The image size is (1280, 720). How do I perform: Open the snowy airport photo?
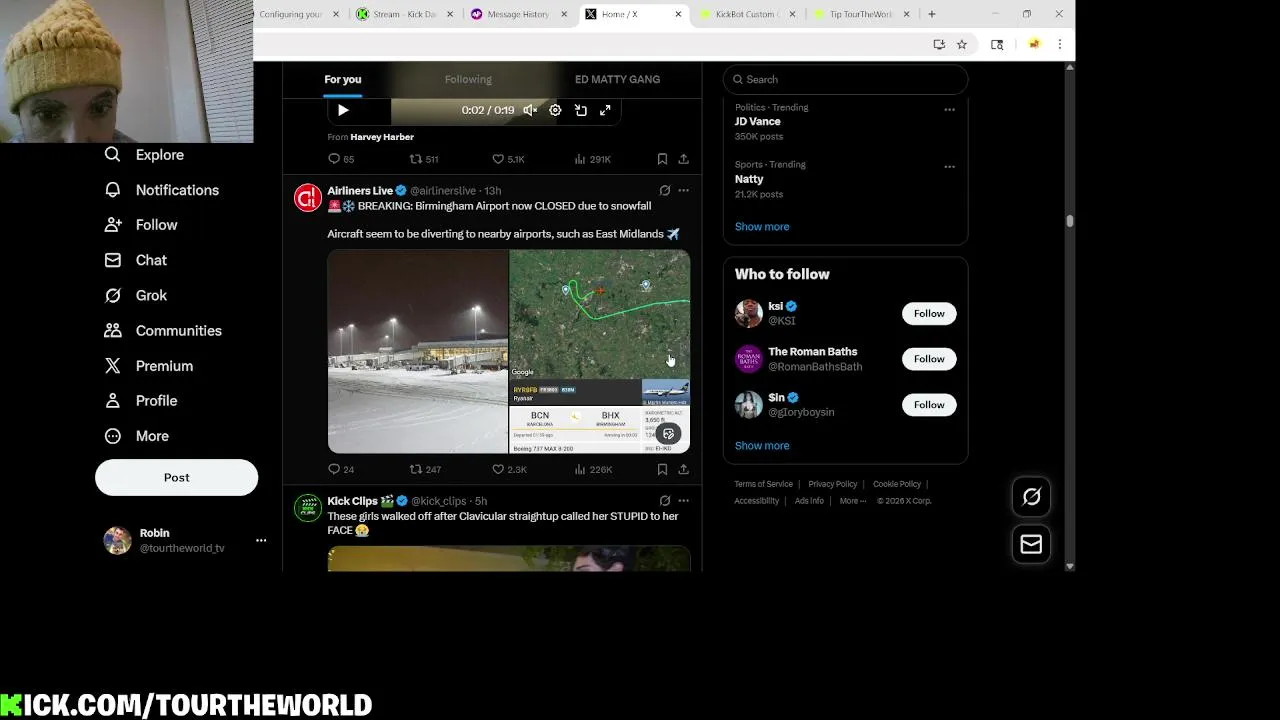(418, 351)
